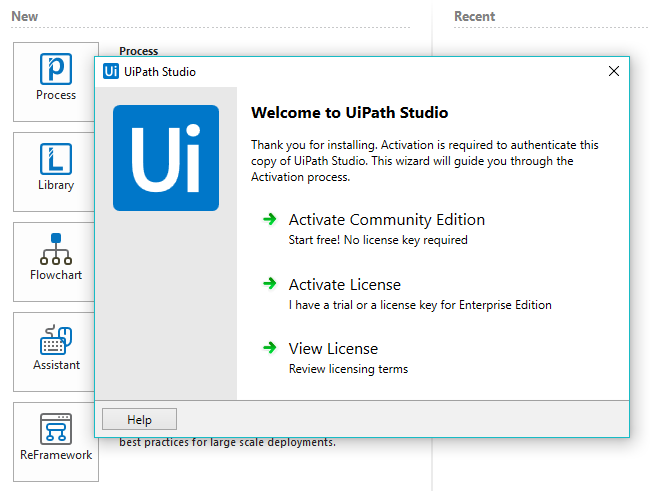Viewport: 650px width, 491px height.
Task: Select the Library template icon
Action: pos(55,160)
